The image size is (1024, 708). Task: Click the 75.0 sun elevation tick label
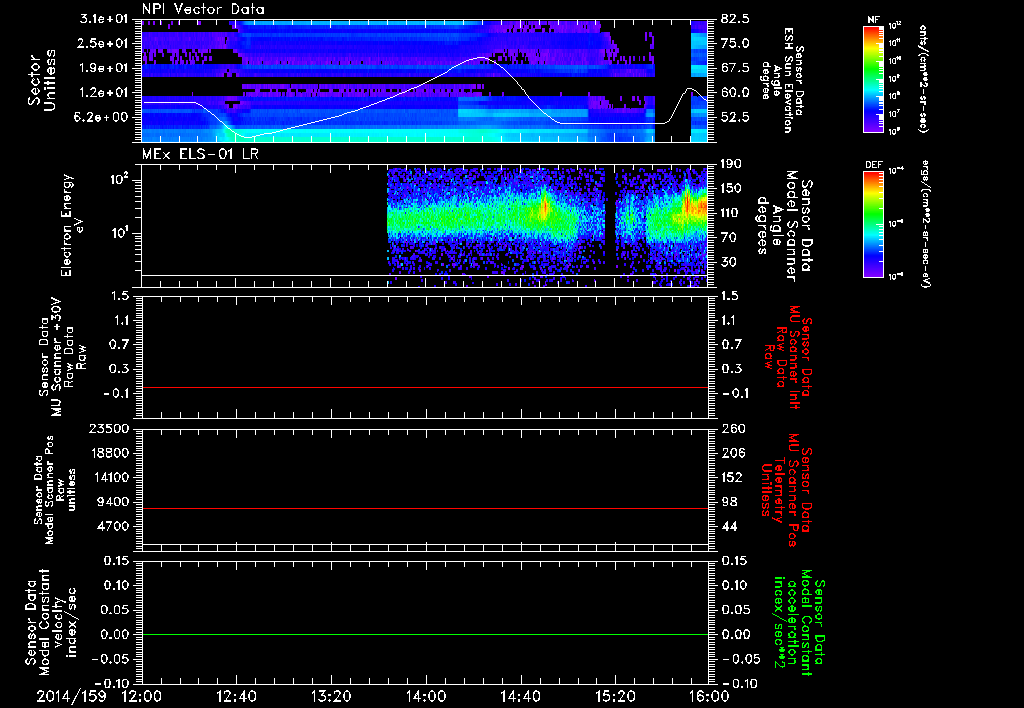point(735,43)
